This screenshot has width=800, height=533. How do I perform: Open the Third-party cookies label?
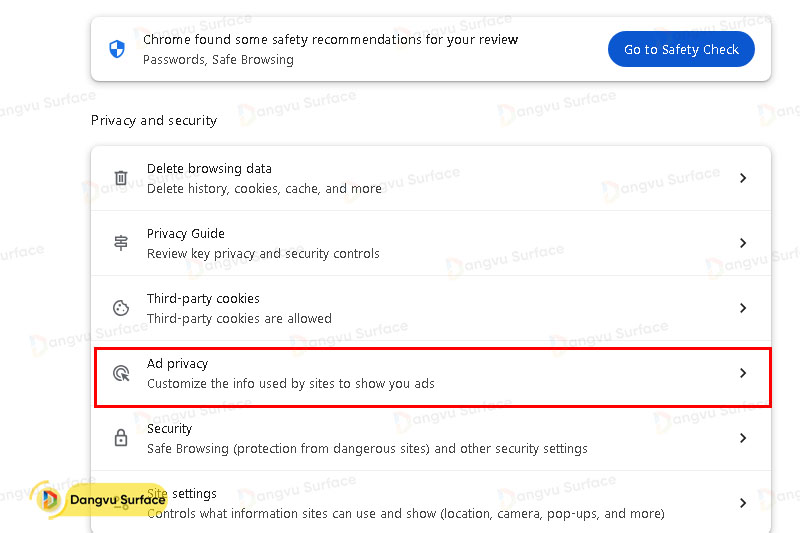203,299
